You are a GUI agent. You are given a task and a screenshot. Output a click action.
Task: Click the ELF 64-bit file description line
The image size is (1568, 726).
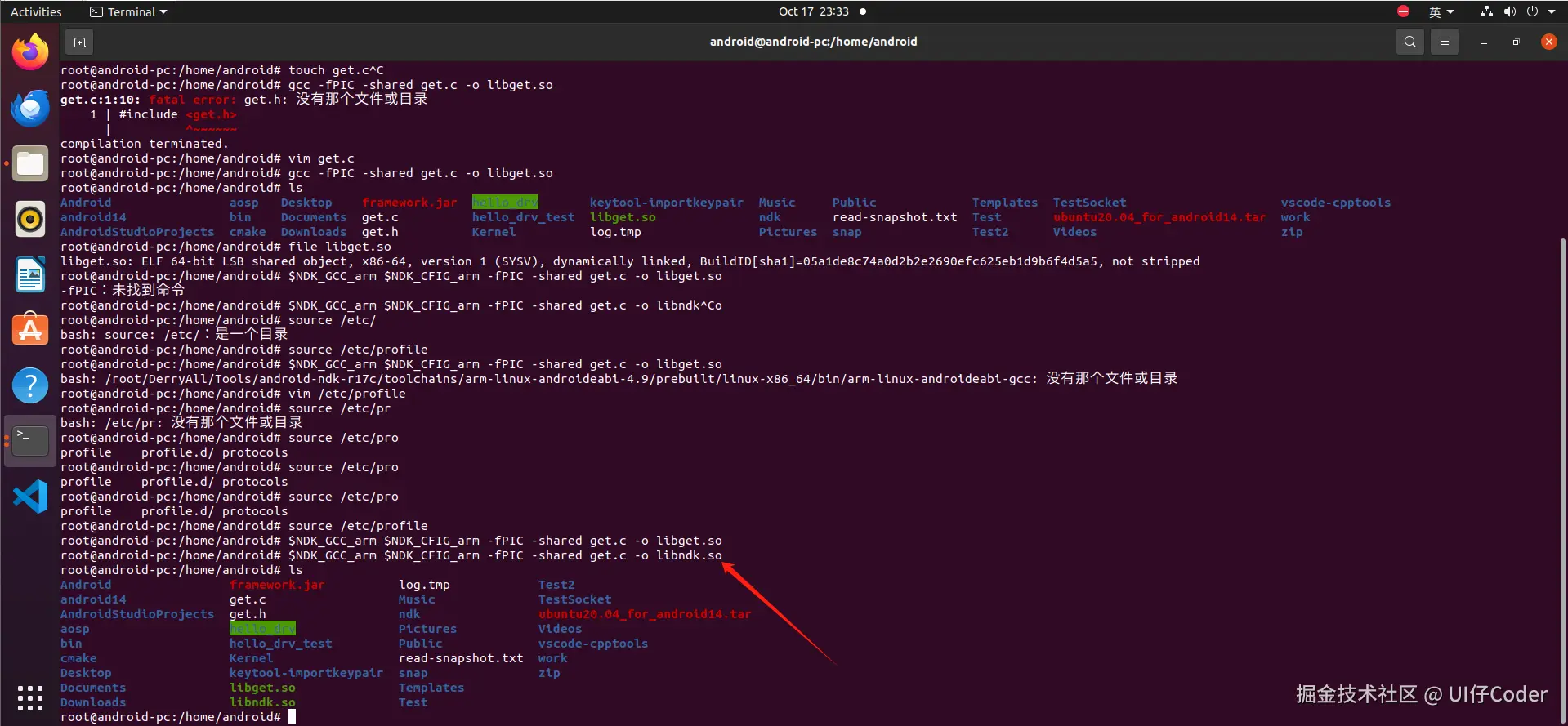[630, 261]
